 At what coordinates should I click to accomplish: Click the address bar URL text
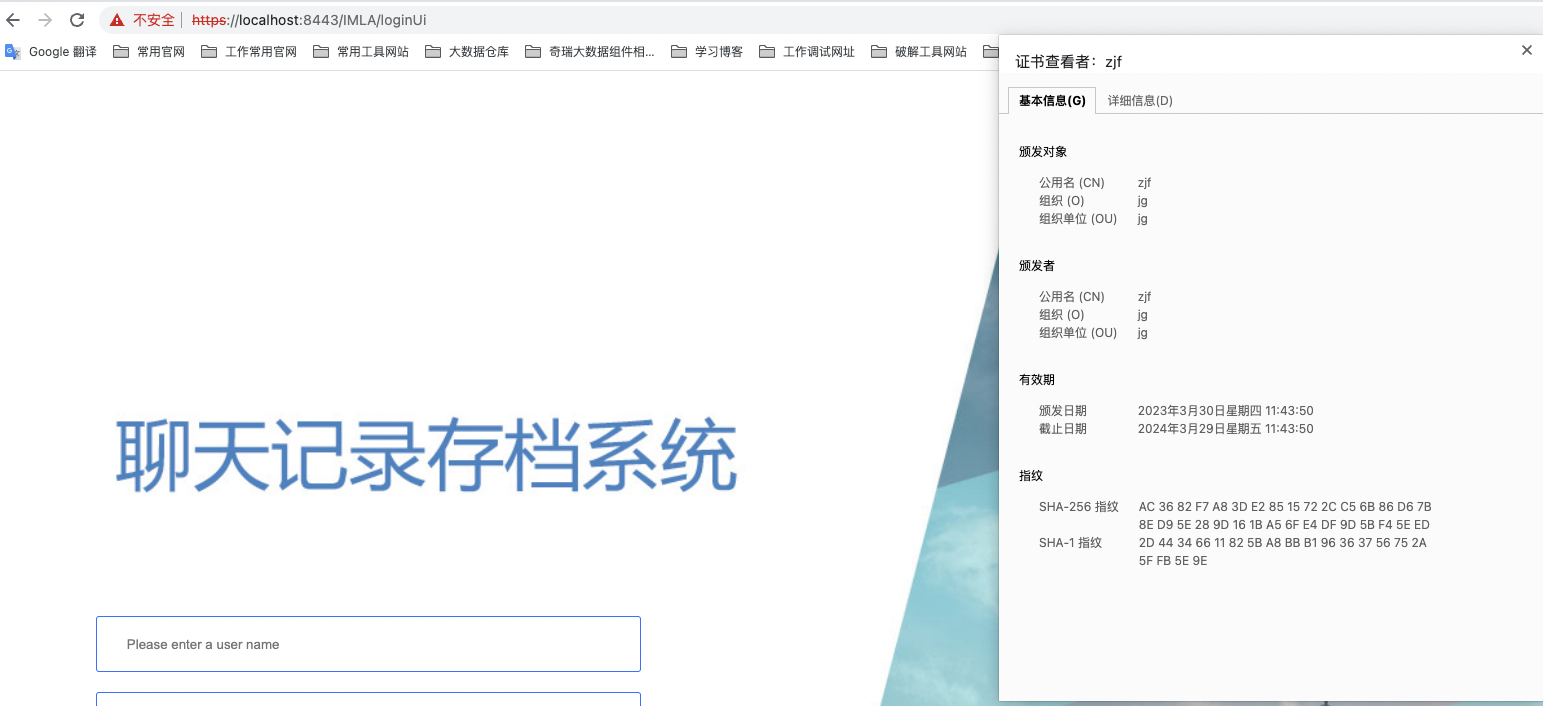coord(308,20)
